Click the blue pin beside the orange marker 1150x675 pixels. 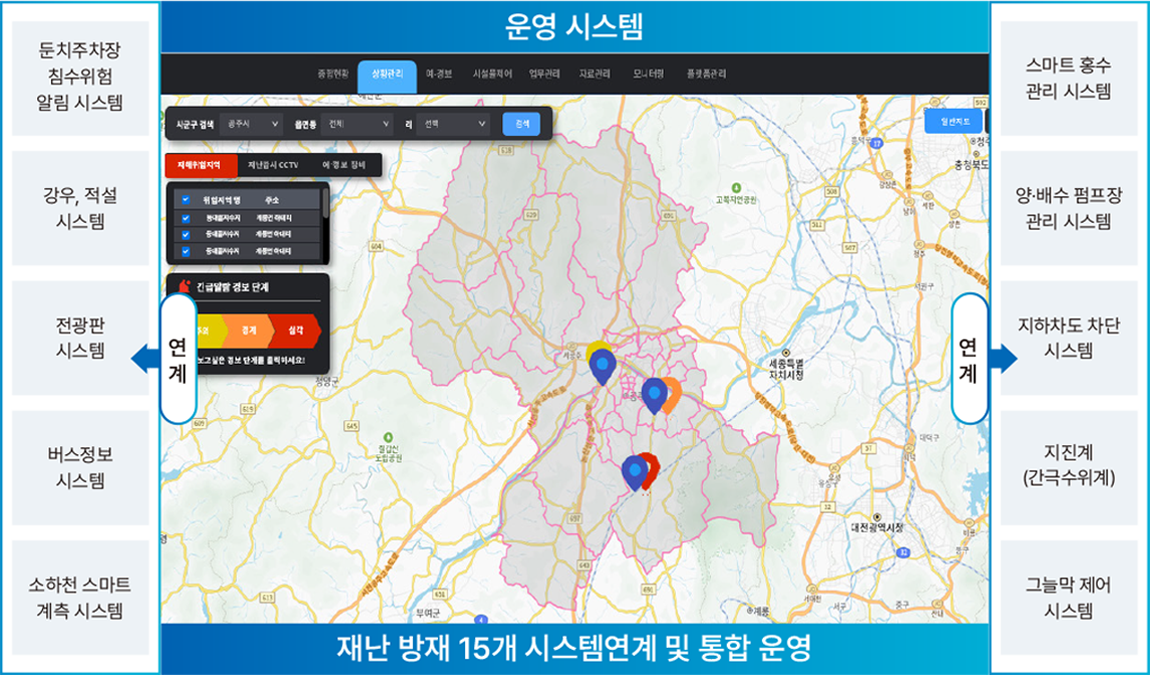[x=654, y=395]
